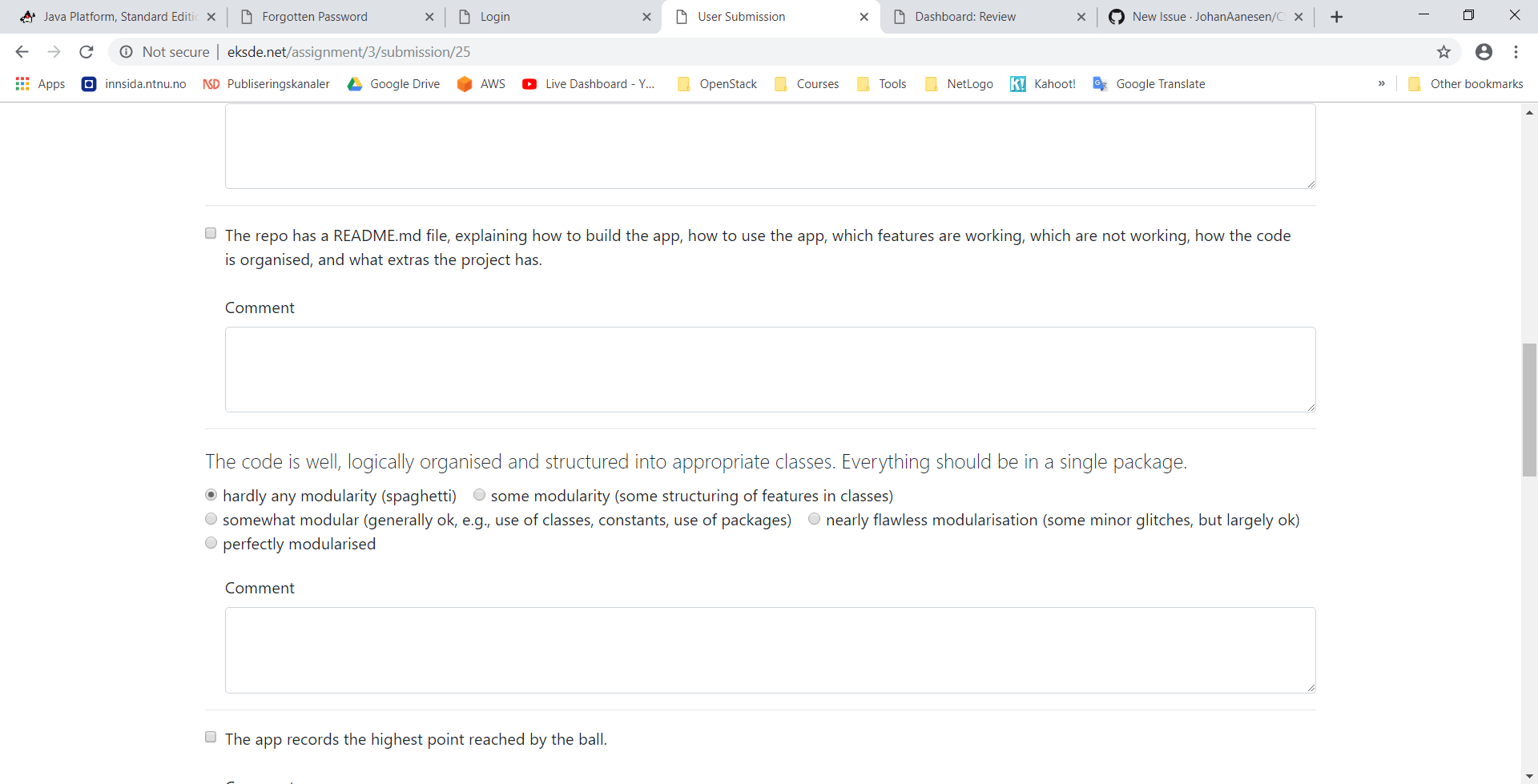Open the Apps bookmarks shortcut

40,84
